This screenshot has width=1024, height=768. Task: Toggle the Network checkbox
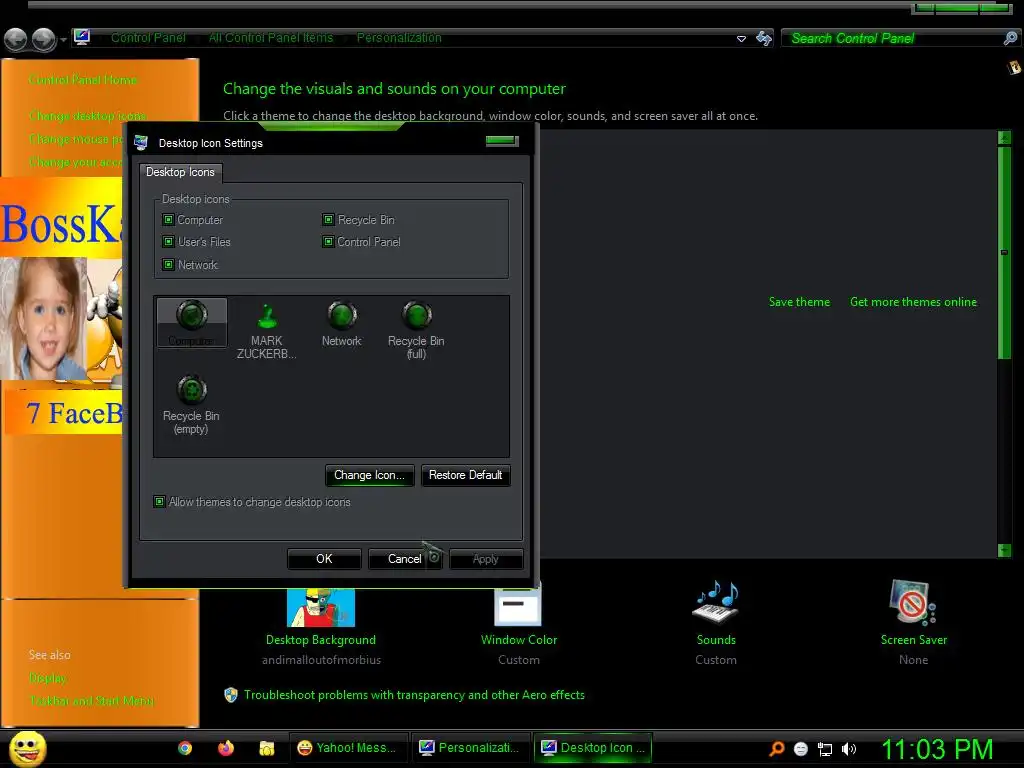[168, 264]
